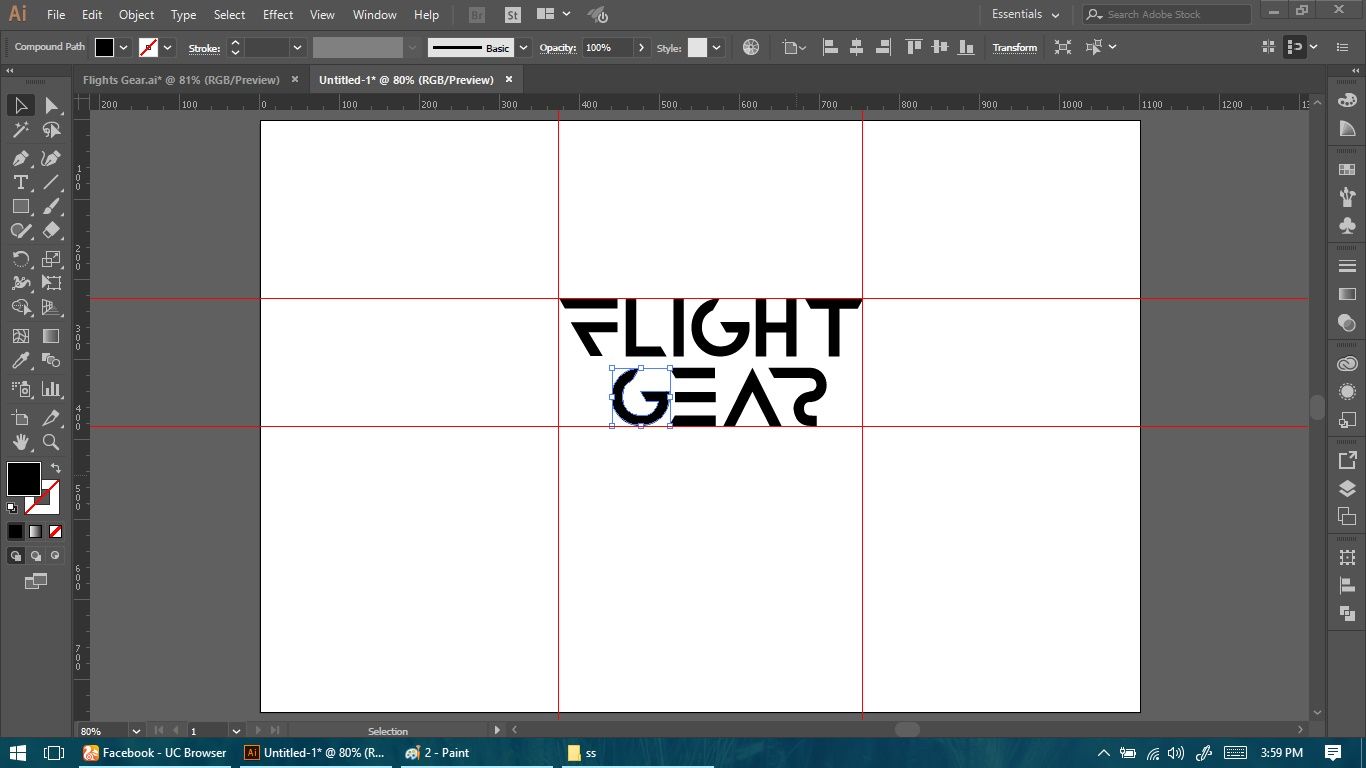Select the Magic Wand tool
This screenshot has width=1366, height=768.
pos(20,130)
